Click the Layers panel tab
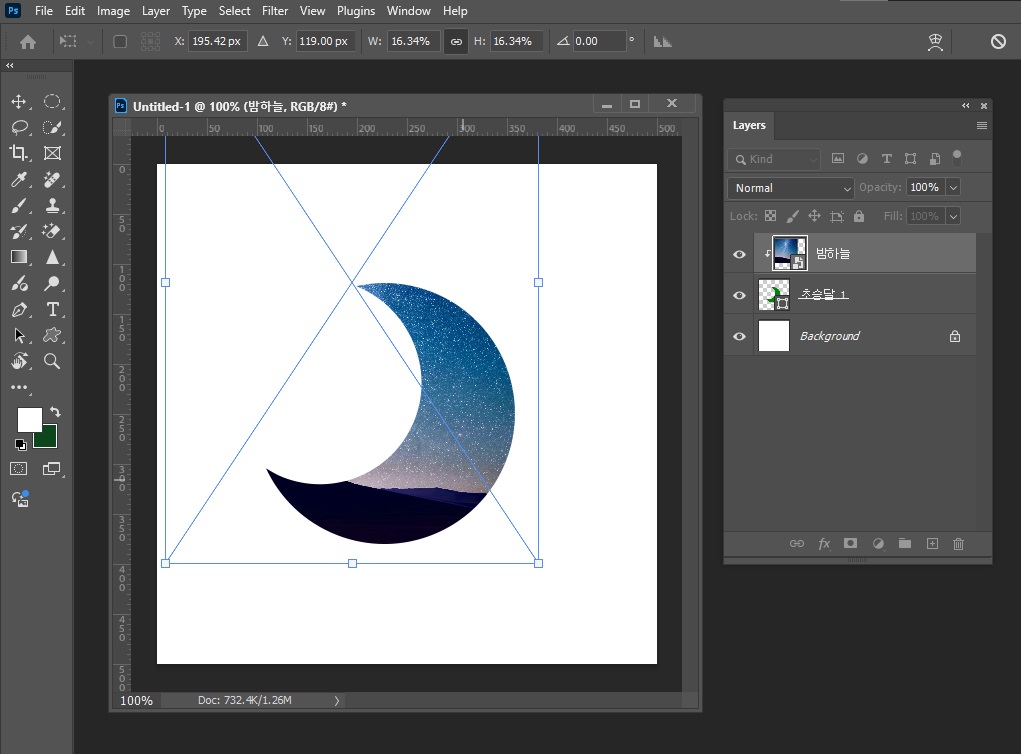The width and height of the screenshot is (1021, 754). (x=749, y=125)
